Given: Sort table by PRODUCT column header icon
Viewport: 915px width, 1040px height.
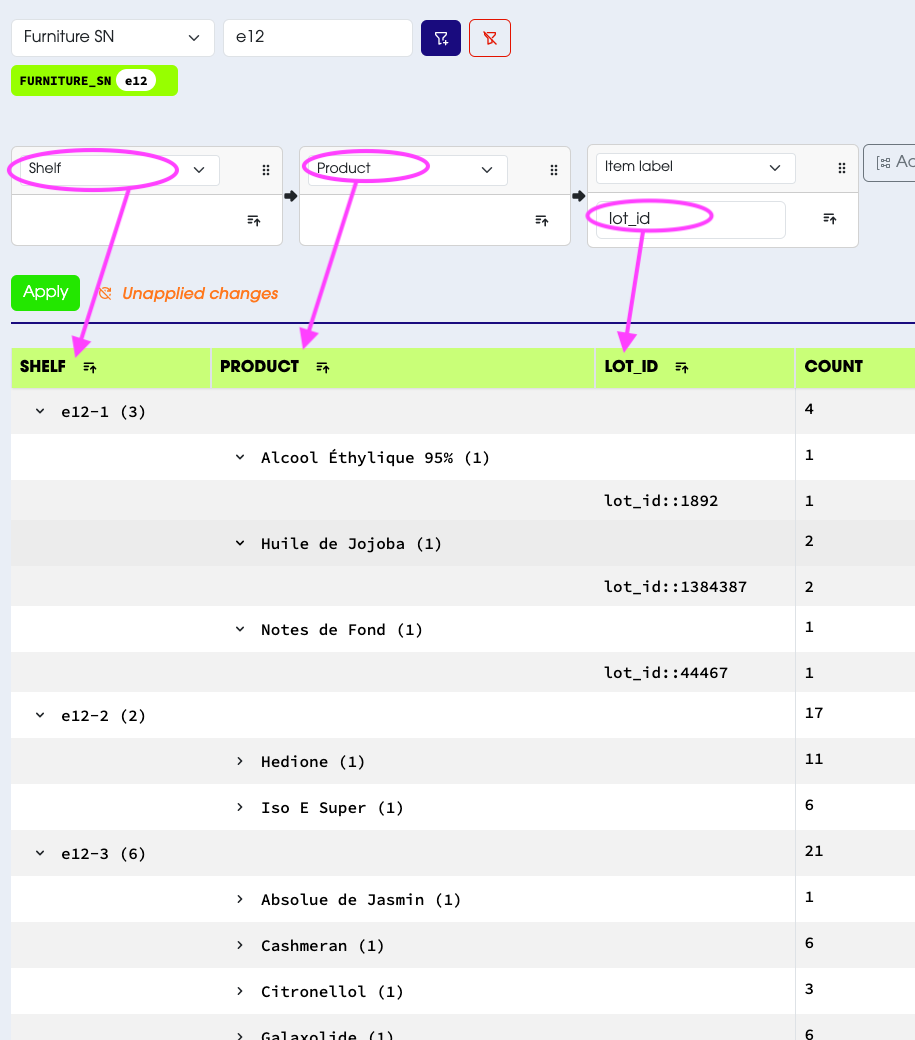Looking at the screenshot, I should click(323, 368).
